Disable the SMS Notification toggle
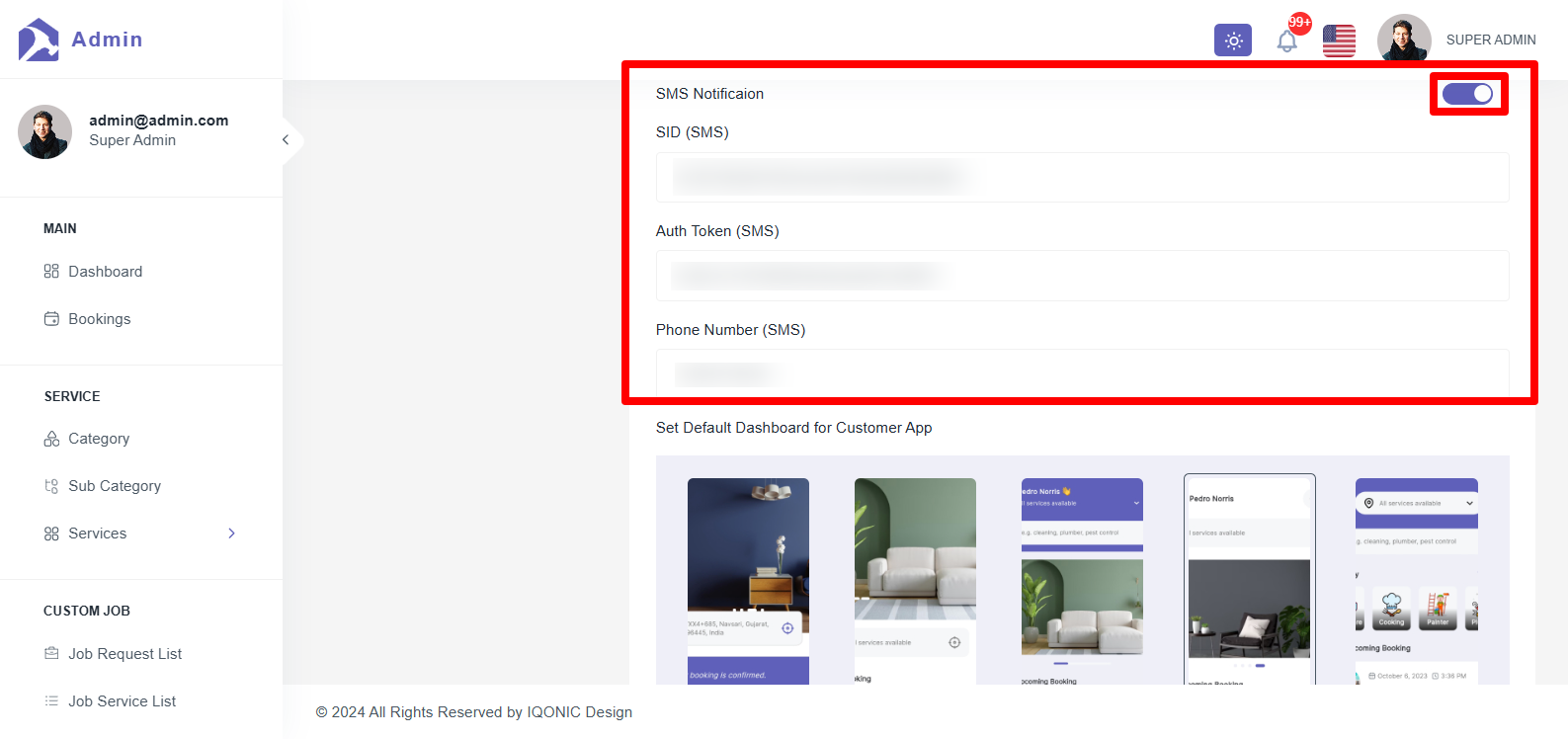The height and width of the screenshot is (739, 1568). coord(1467,94)
